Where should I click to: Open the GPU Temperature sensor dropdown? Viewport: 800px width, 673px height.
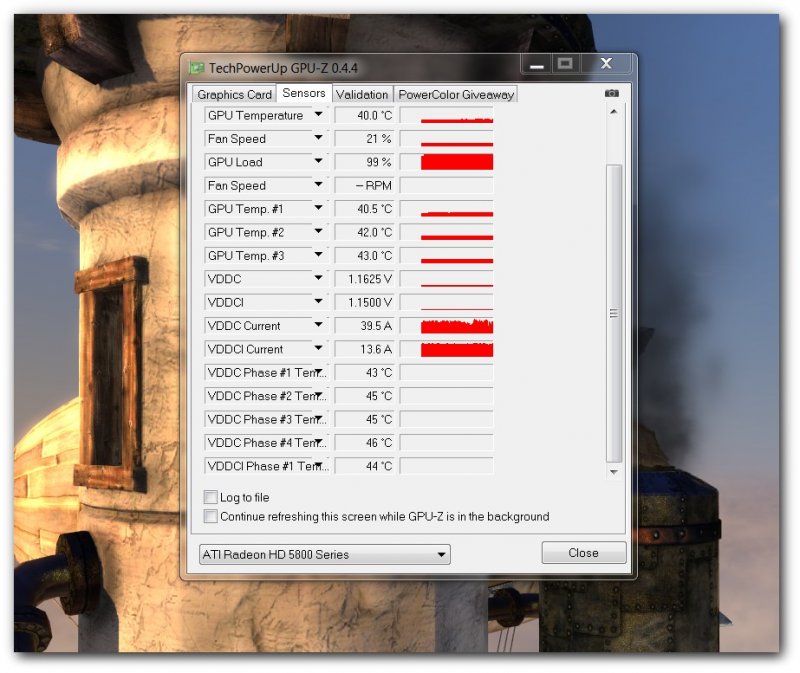[318, 115]
